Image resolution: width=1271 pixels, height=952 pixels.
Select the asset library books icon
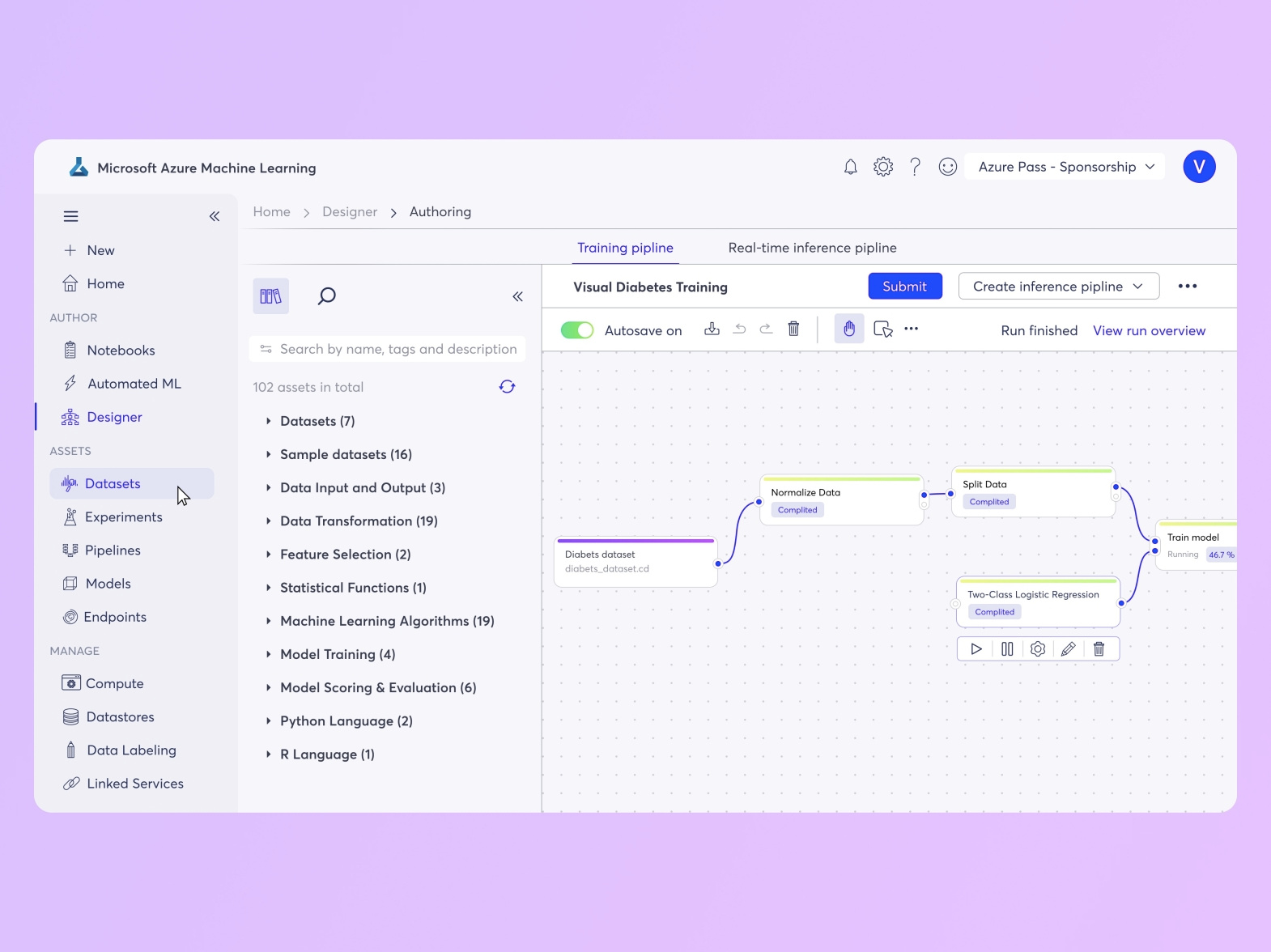[271, 296]
